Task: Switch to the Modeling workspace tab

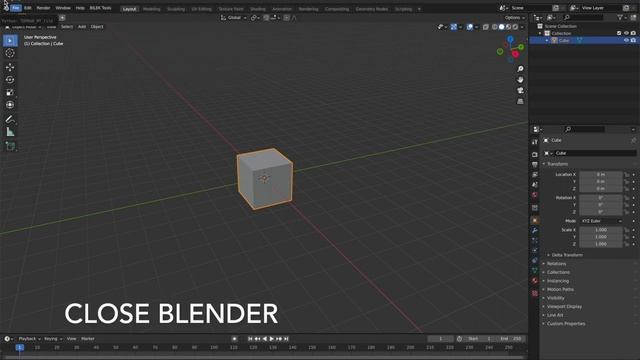Action: coord(151,9)
